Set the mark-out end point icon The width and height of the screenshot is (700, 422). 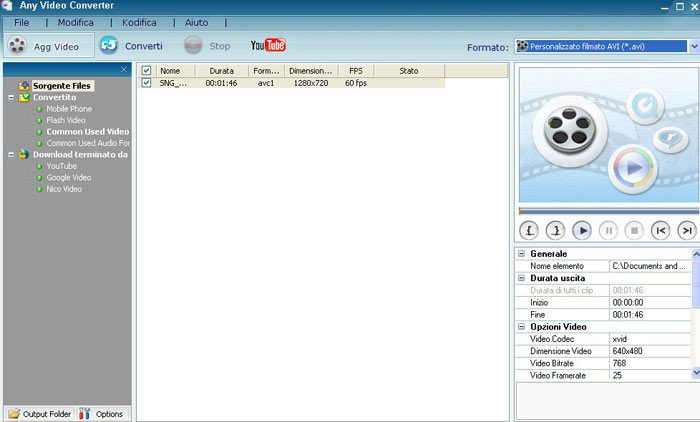tap(555, 230)
